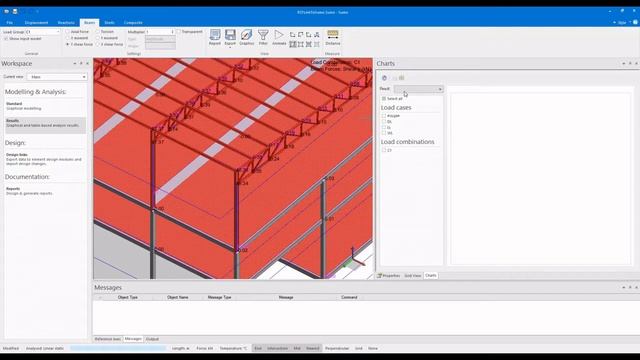
Task: Click the bar chart icon in the Charts toolbar
Action: (402, 78)
